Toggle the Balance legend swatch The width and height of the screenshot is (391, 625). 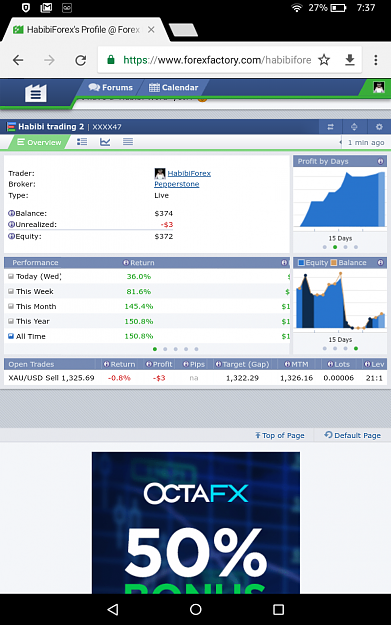click(x=334, y=263)
